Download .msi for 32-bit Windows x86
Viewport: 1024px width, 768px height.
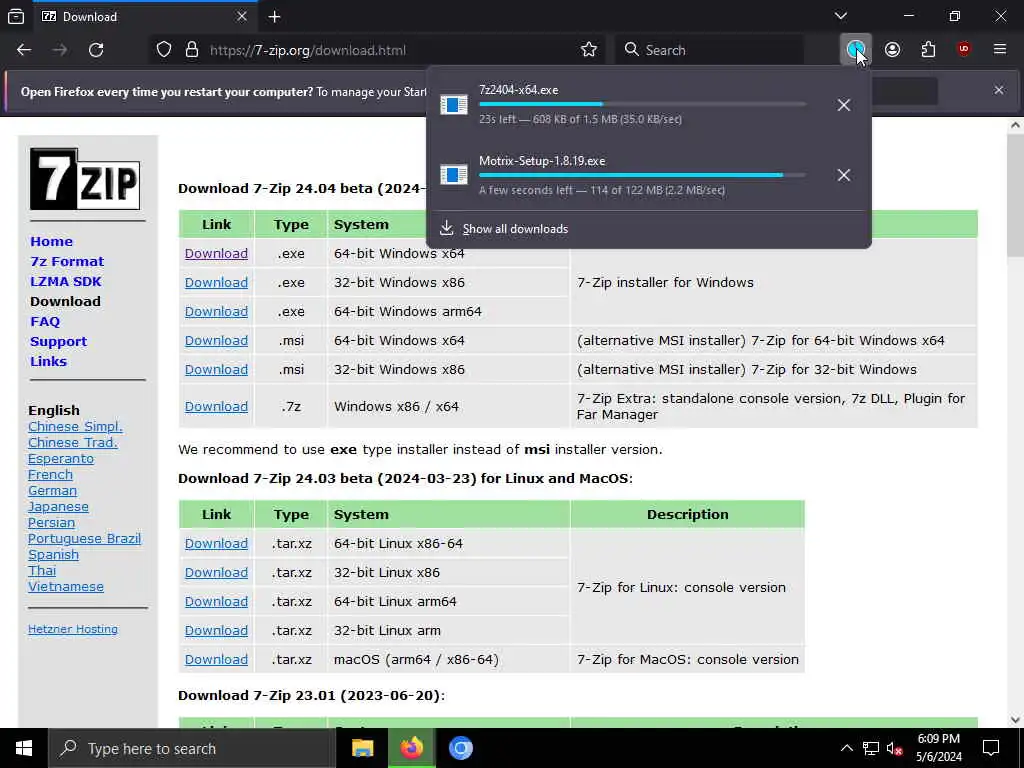coord(216,370)
